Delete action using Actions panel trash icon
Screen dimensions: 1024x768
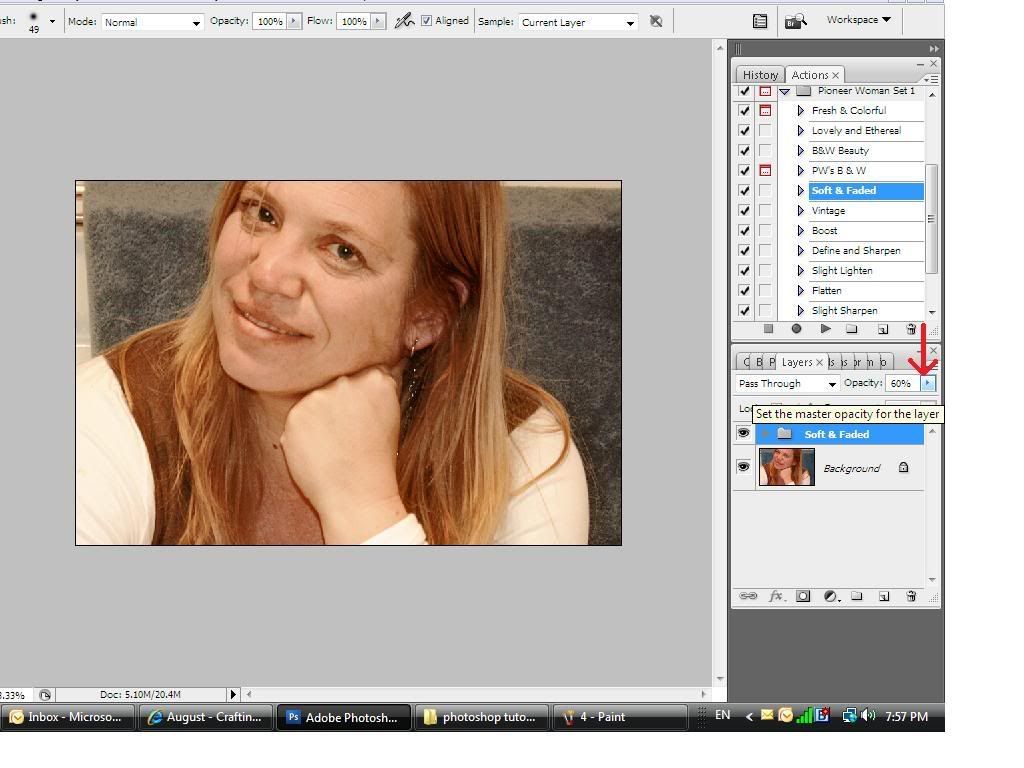point(910,328)
